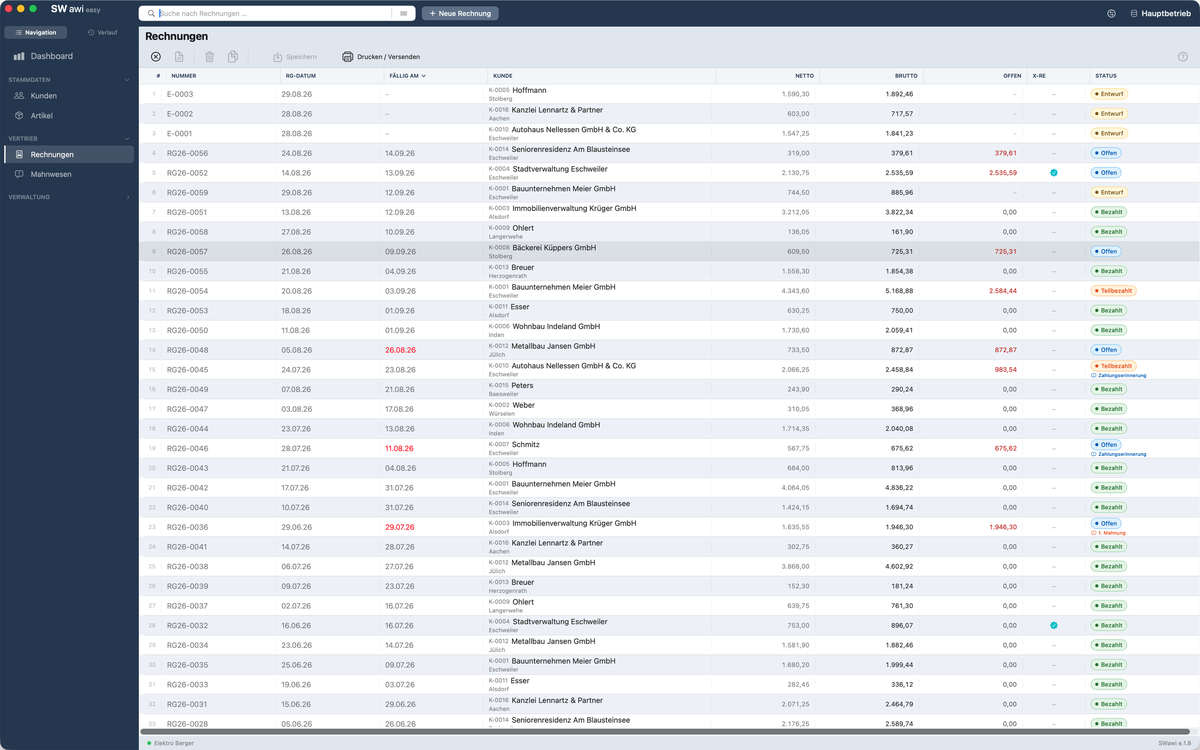
Task: Click the X-RE checkmark icon for RG26-0052
Action: (x=1053, y=173)
